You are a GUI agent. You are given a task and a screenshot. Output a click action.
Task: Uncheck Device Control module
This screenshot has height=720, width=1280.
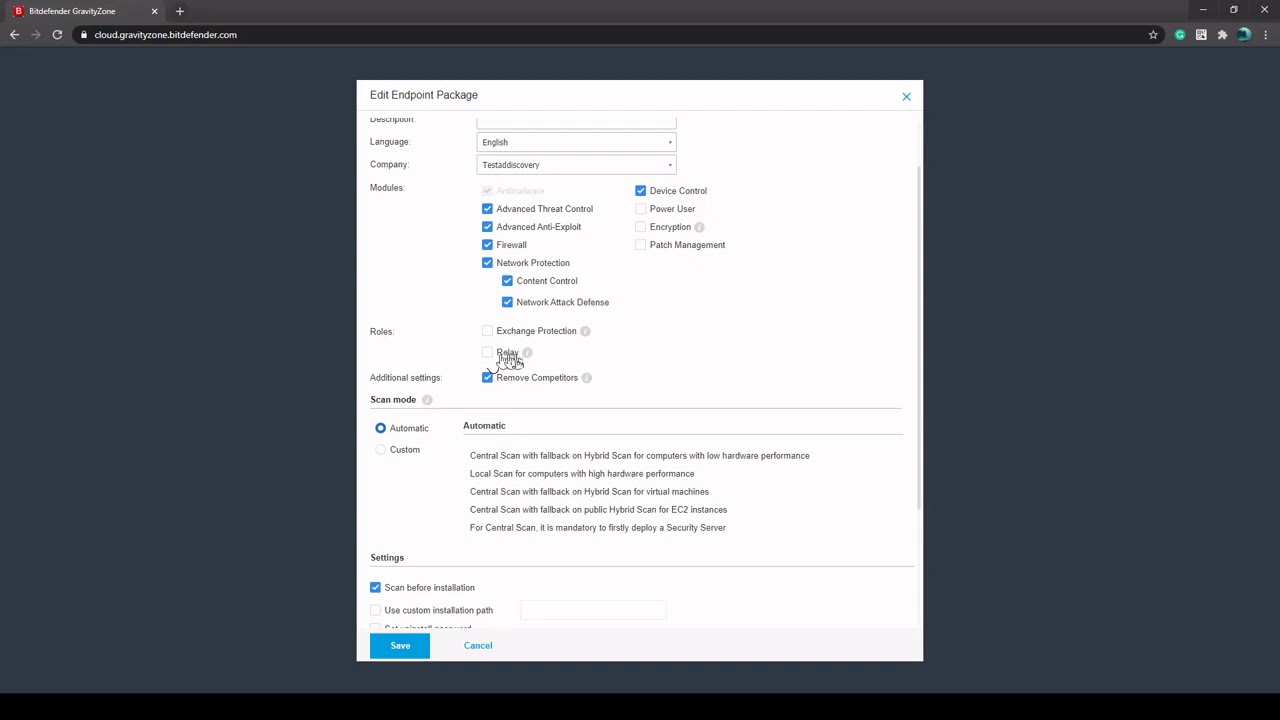tap(640, 191)
